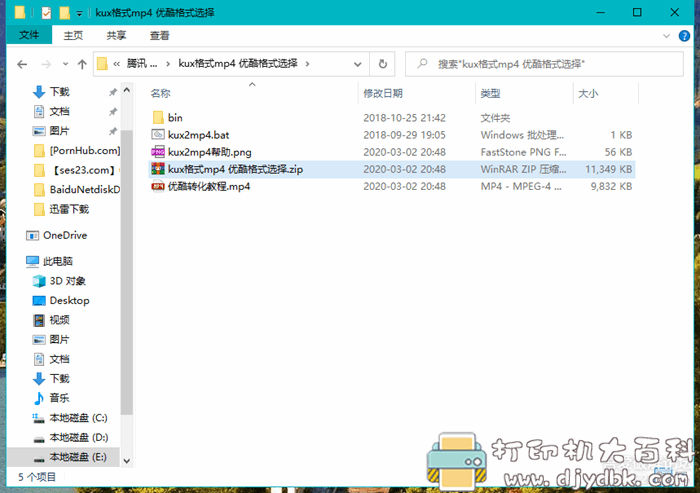
Task: Open 本地磁盘 (E:) drive
Action: (78, 457)
